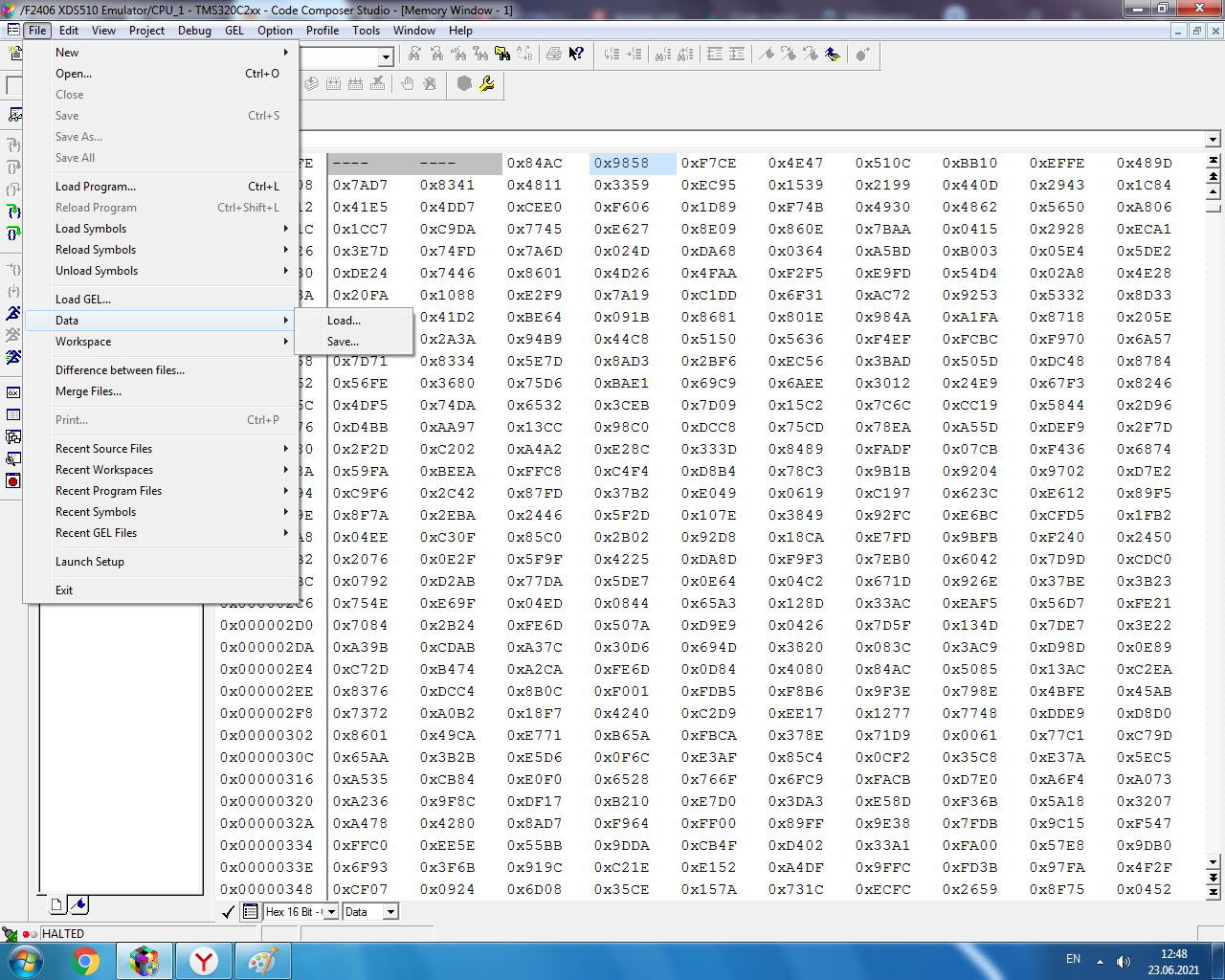
Task: Select Load GEL... menu entry
Action: tap(161, 300)
